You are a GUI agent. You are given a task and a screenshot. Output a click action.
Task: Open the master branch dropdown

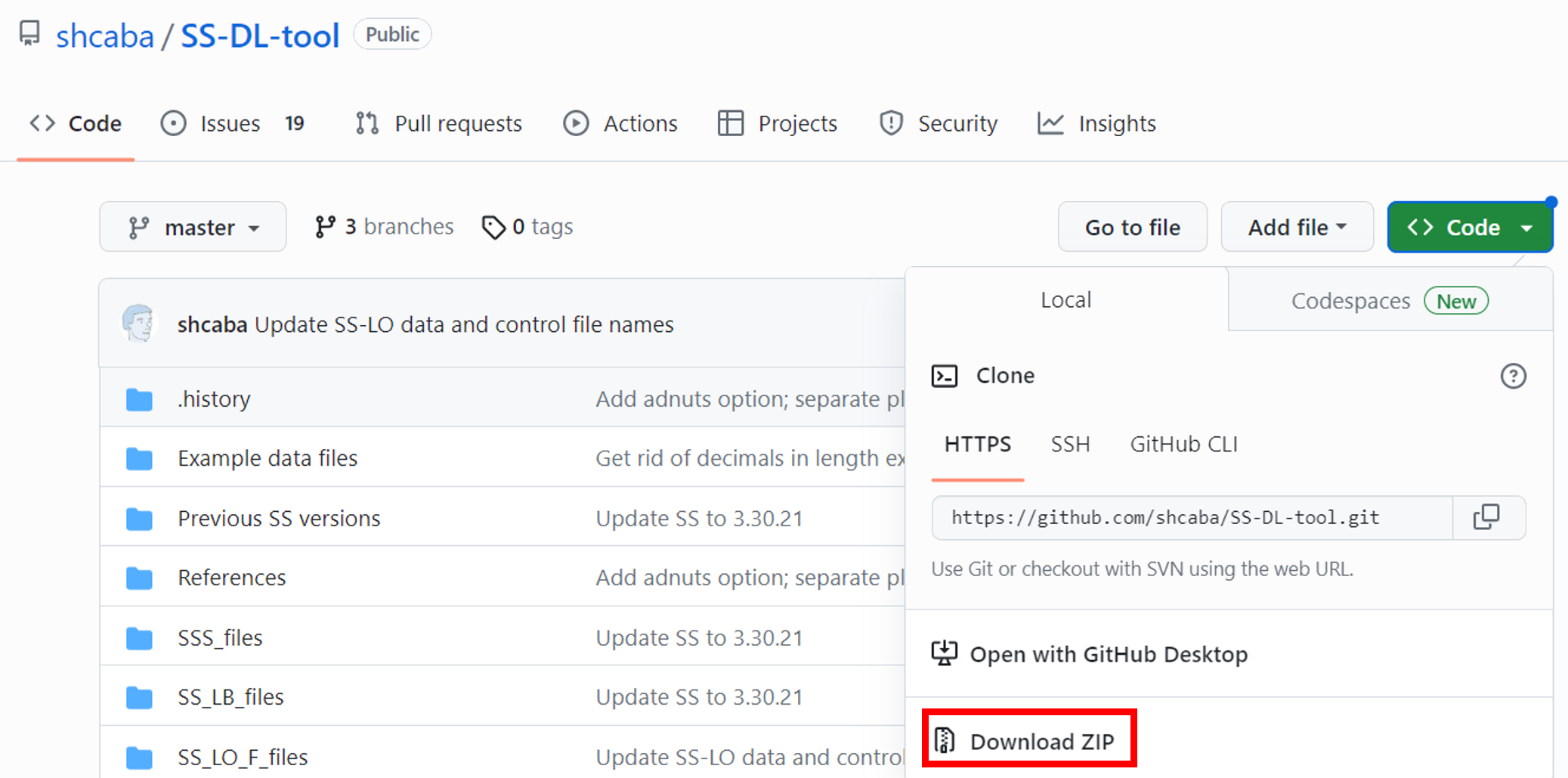point(193,227)
